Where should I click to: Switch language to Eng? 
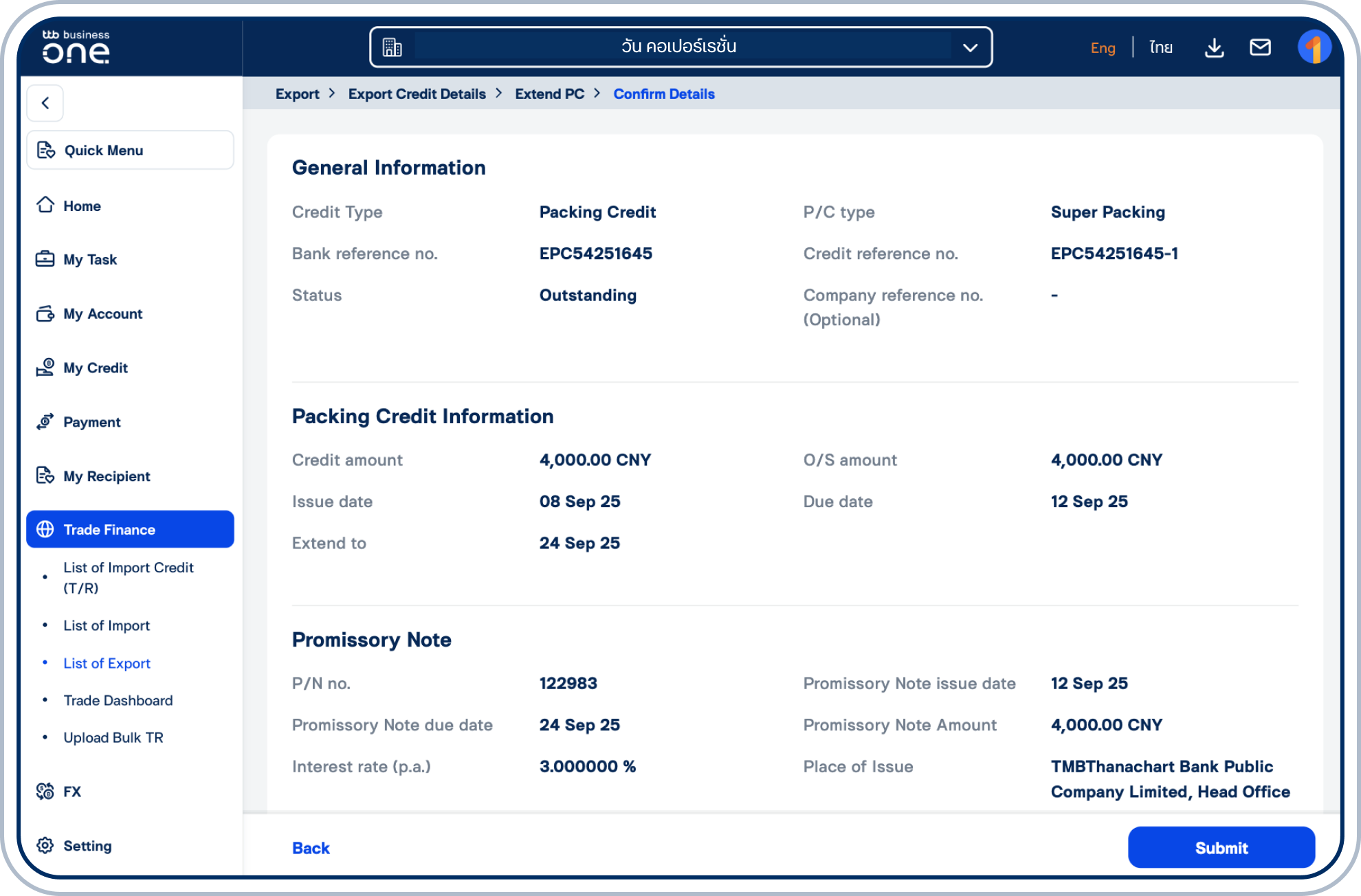(1103, 47)
